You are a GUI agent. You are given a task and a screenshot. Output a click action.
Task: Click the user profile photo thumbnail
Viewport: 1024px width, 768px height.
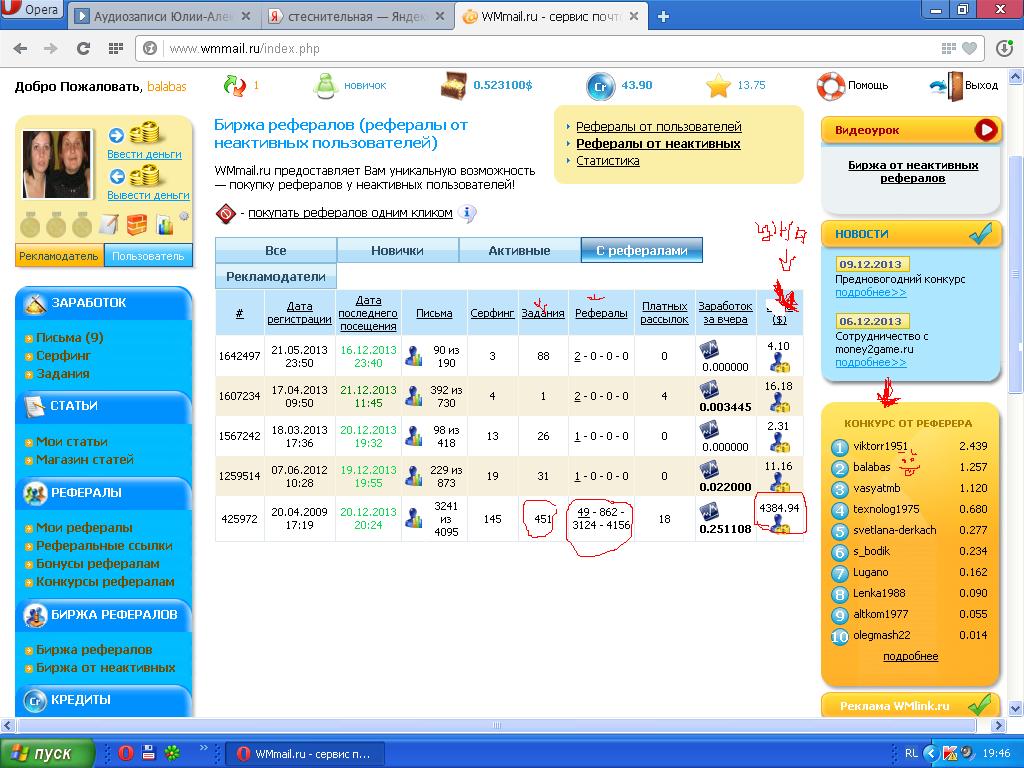click(x=57, y=163)
